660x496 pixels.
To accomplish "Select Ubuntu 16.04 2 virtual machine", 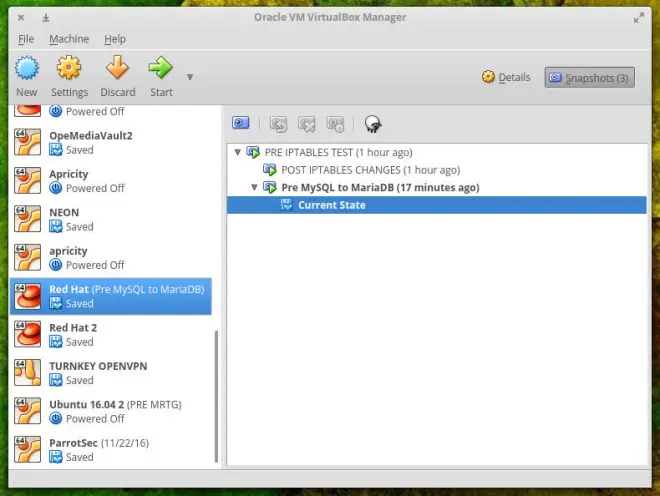I will 111,411.
